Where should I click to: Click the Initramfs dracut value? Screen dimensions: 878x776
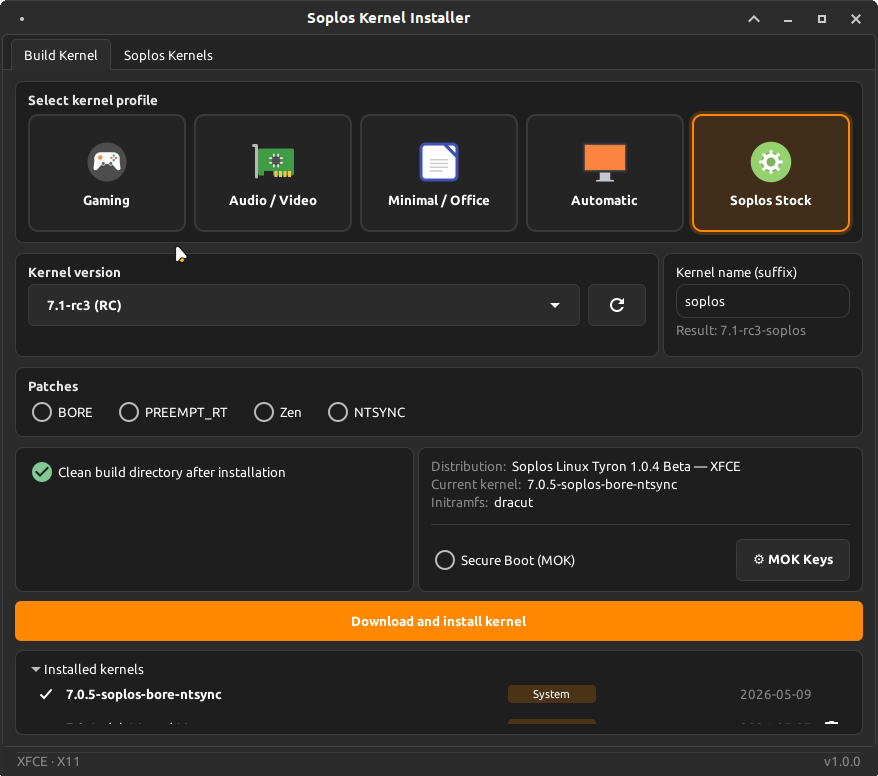[x=513, y=502]
